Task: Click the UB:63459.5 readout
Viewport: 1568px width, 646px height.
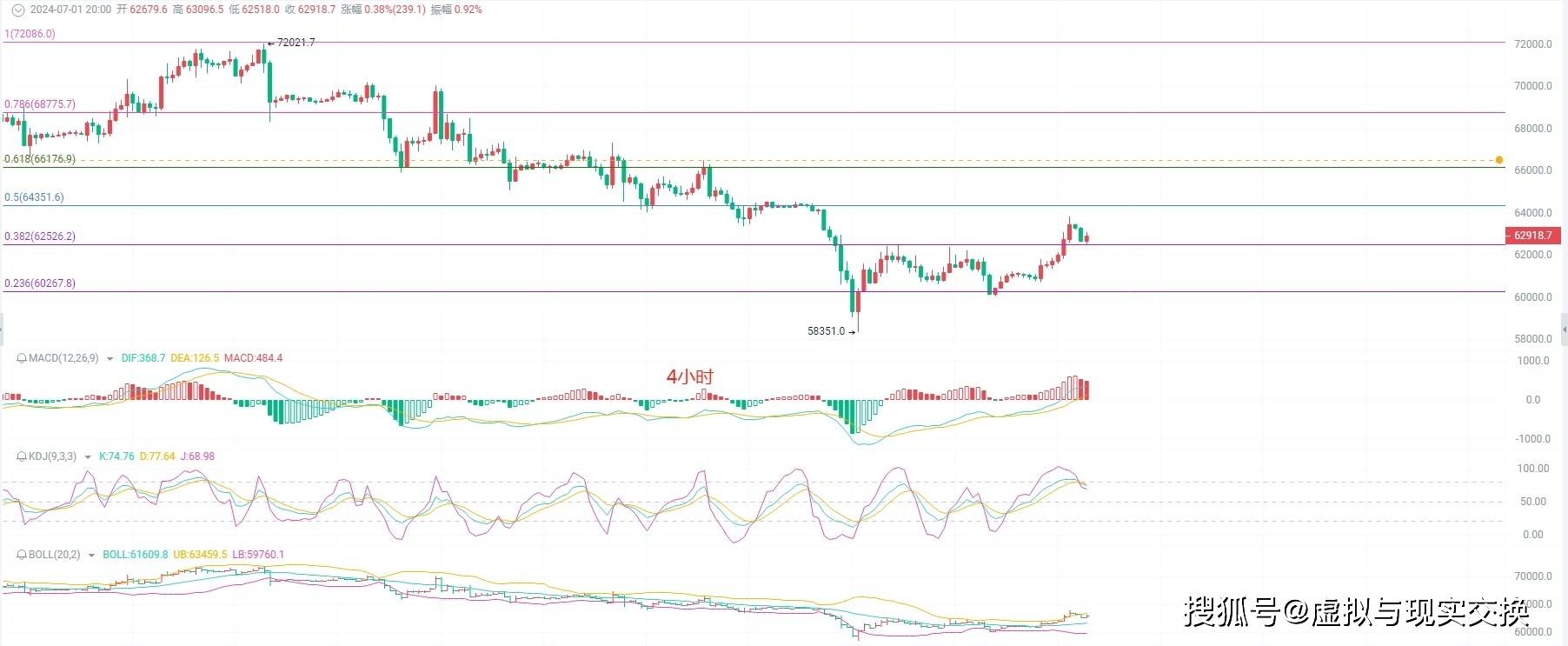Action: [201, 555]
